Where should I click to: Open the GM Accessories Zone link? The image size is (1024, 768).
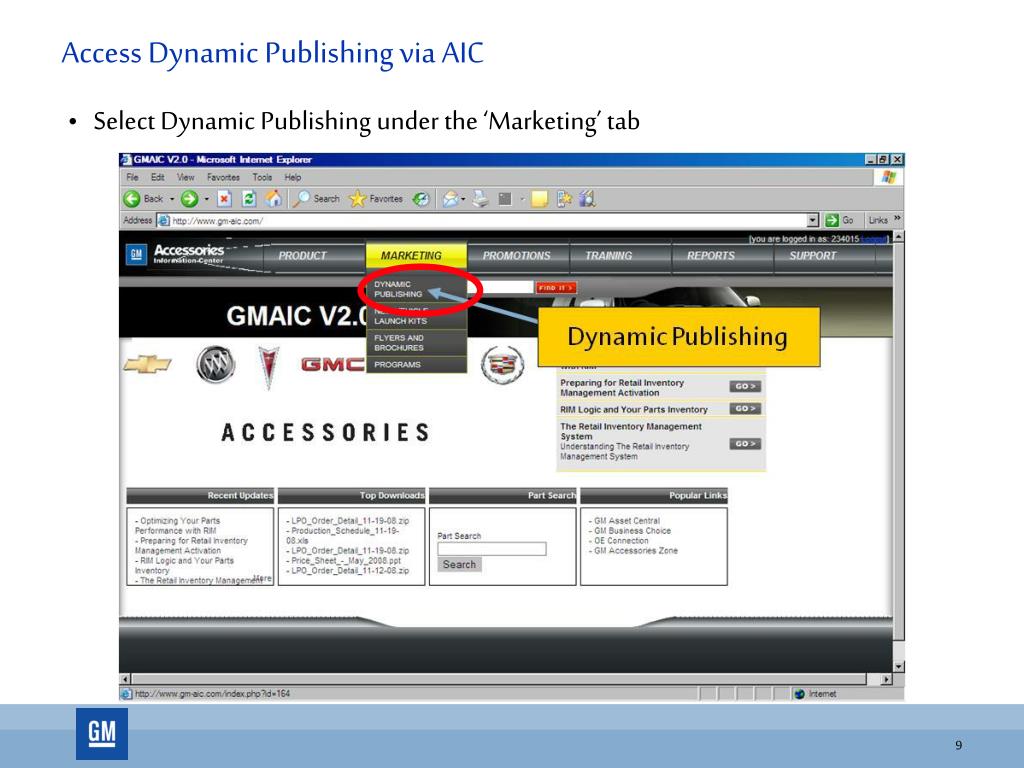(x=636, y=551)
